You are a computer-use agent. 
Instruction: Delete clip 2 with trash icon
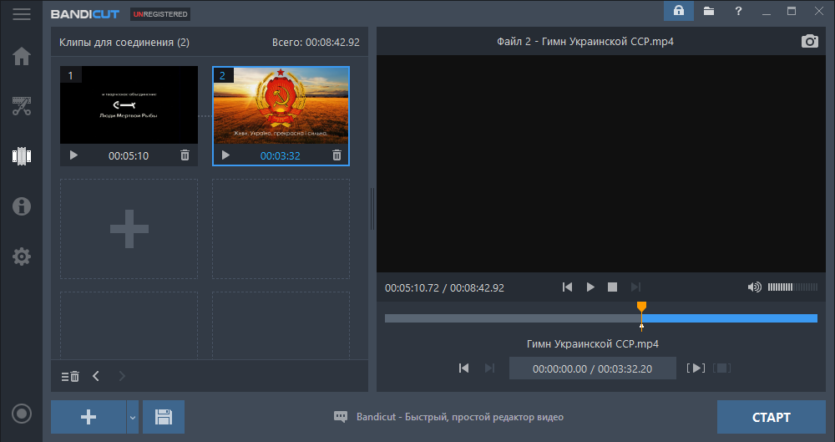coord(337,155)
